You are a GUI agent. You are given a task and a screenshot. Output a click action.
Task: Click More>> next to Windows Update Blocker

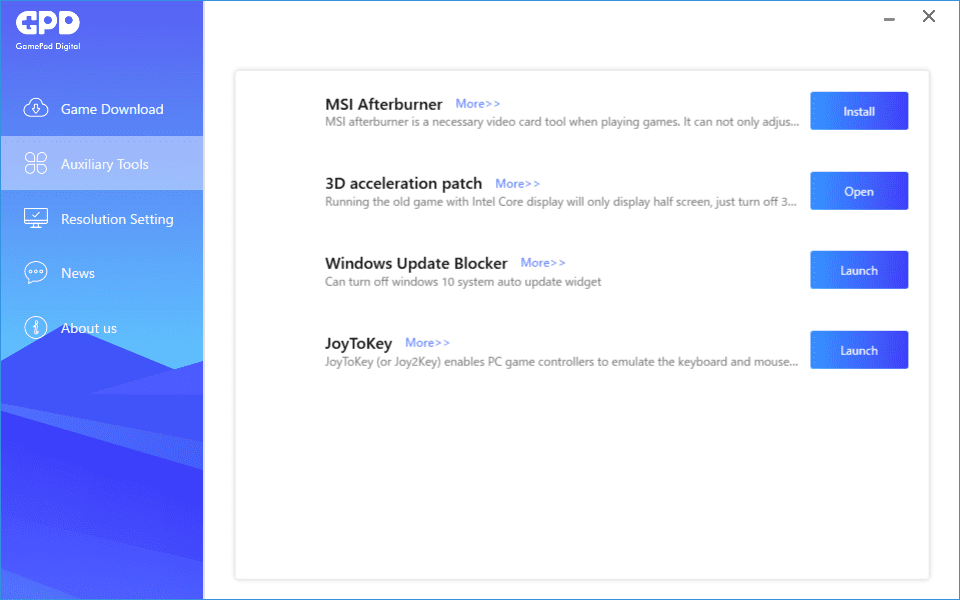pos(543,263)
